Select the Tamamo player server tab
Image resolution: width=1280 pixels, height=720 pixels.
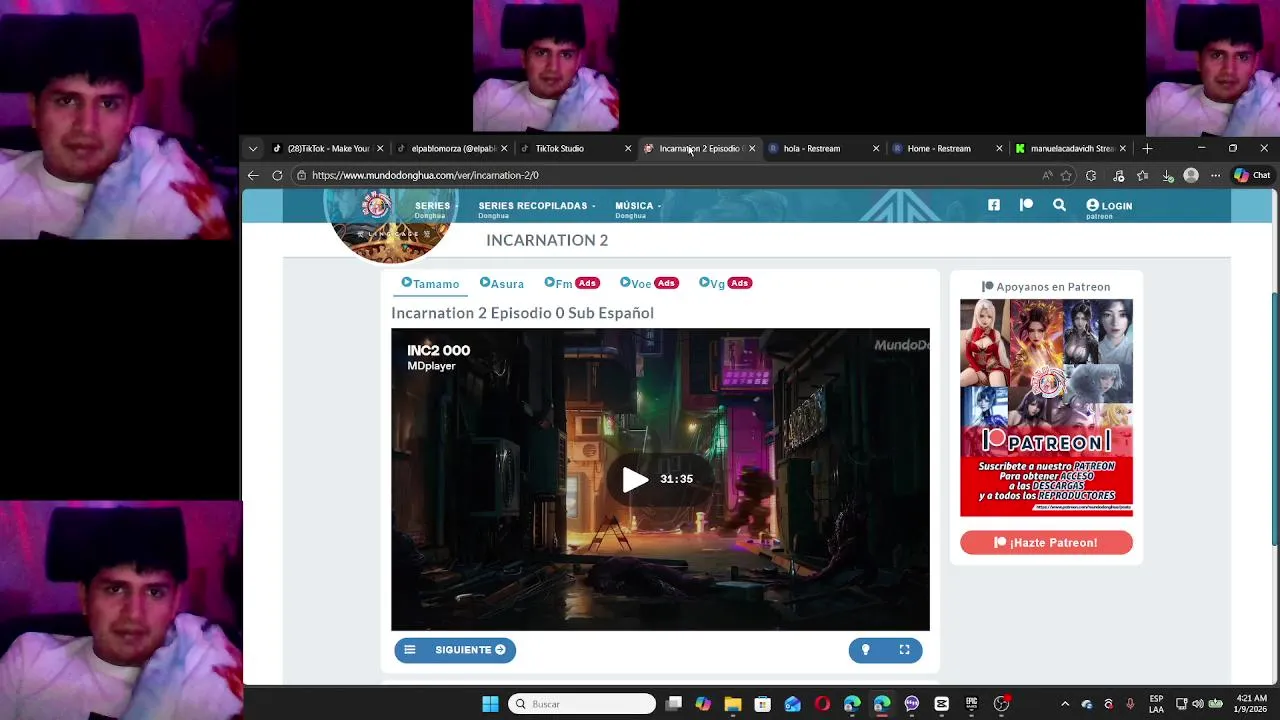coord(430,284)
